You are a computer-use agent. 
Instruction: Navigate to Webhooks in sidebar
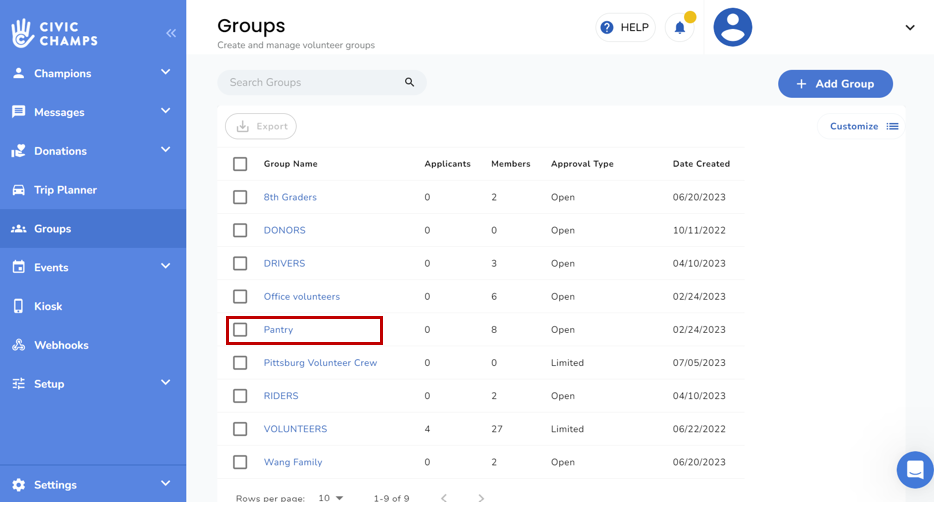(x=61, y=345)
